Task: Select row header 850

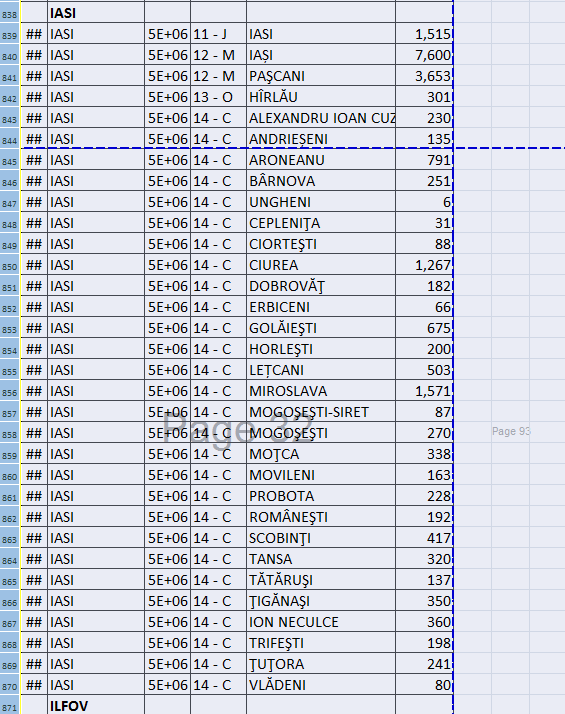Action: tap(10, 265)
